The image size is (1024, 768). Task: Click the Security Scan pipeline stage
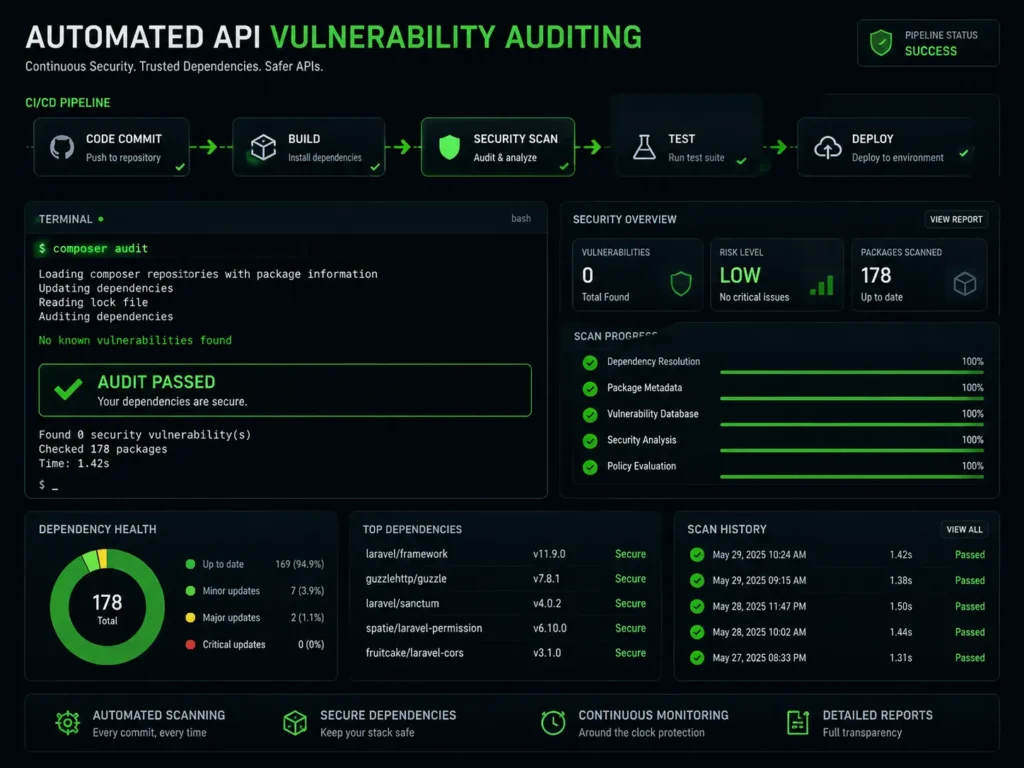(x=498, y=148)
